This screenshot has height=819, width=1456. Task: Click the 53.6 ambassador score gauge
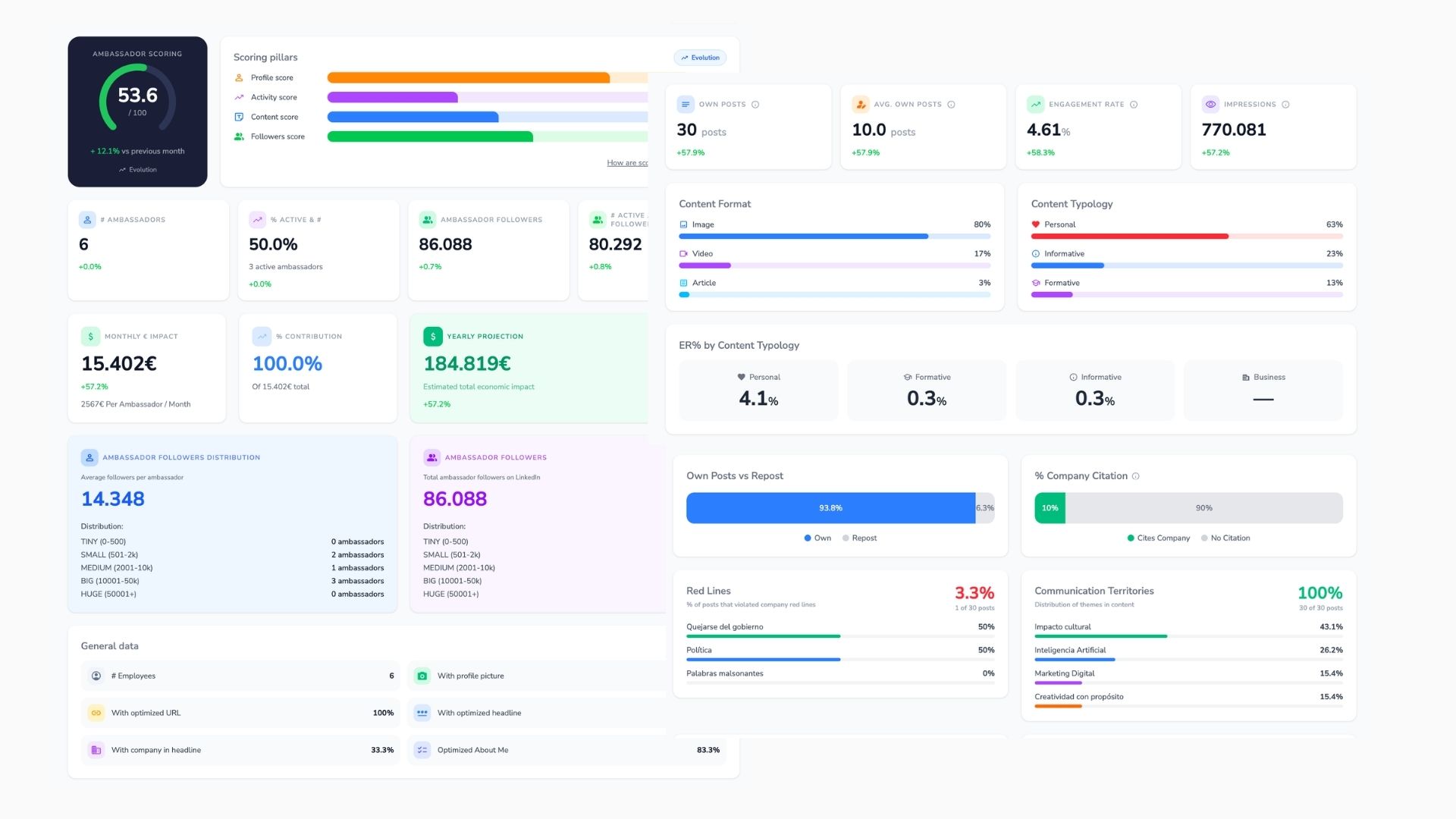click(137, 99)
